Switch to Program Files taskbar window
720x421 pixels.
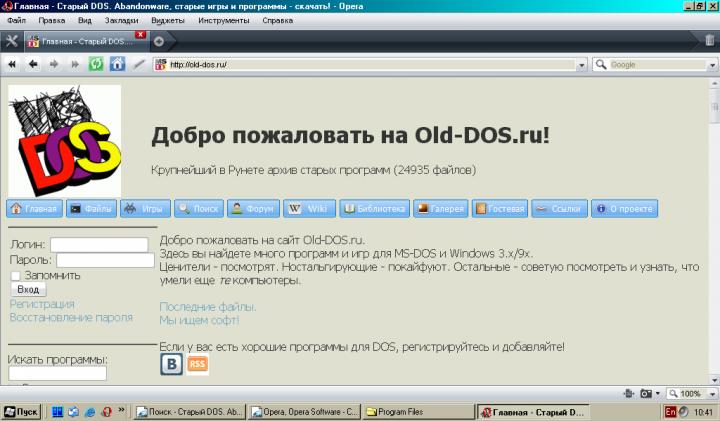click(418, 412)
